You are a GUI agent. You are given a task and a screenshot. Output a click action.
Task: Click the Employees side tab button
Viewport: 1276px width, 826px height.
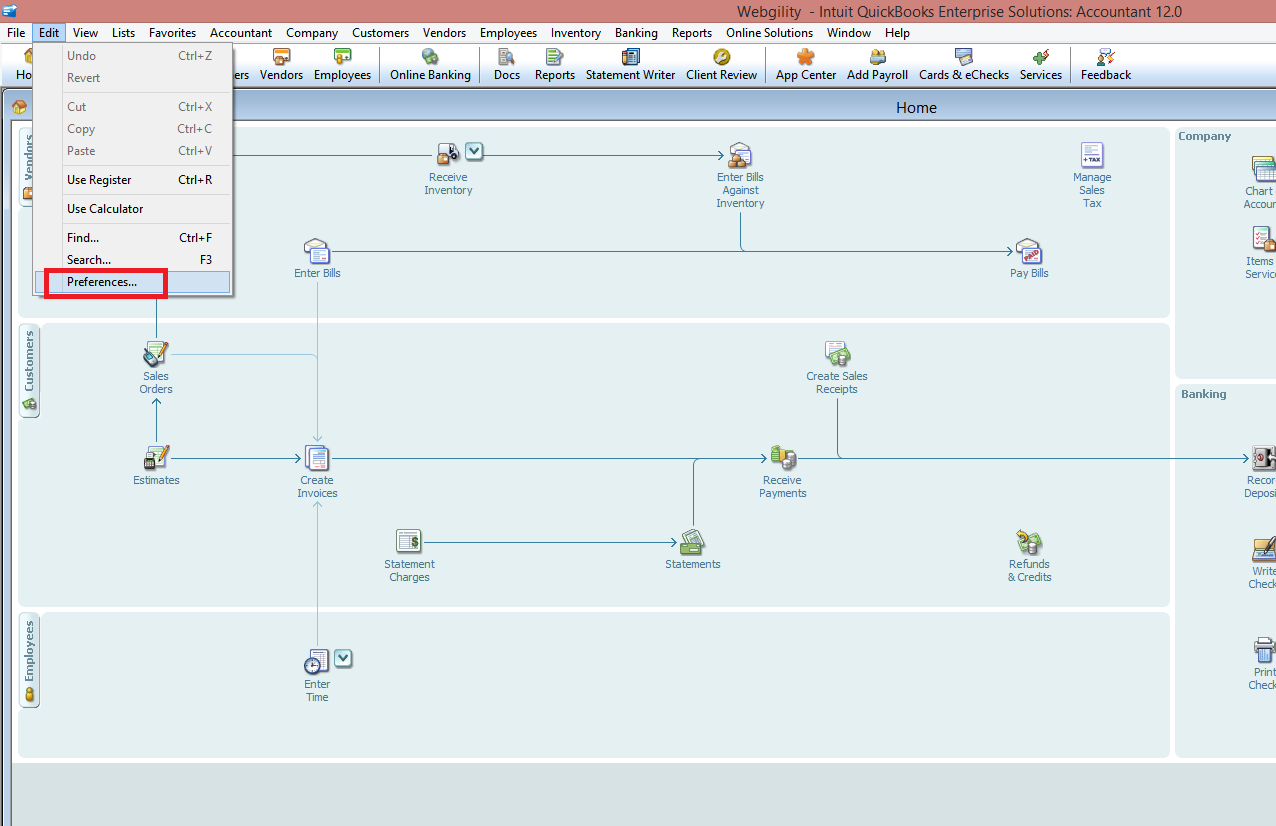pos(29,660)
